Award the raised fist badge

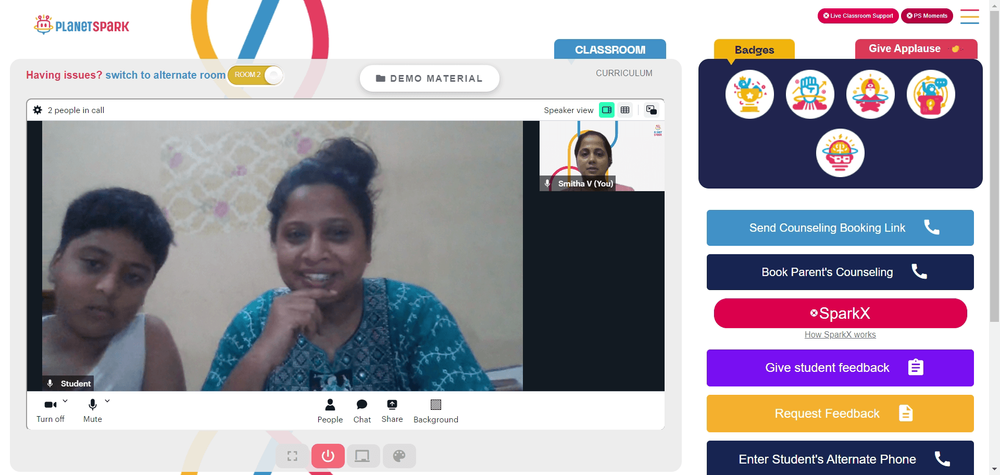pos(810,94)
